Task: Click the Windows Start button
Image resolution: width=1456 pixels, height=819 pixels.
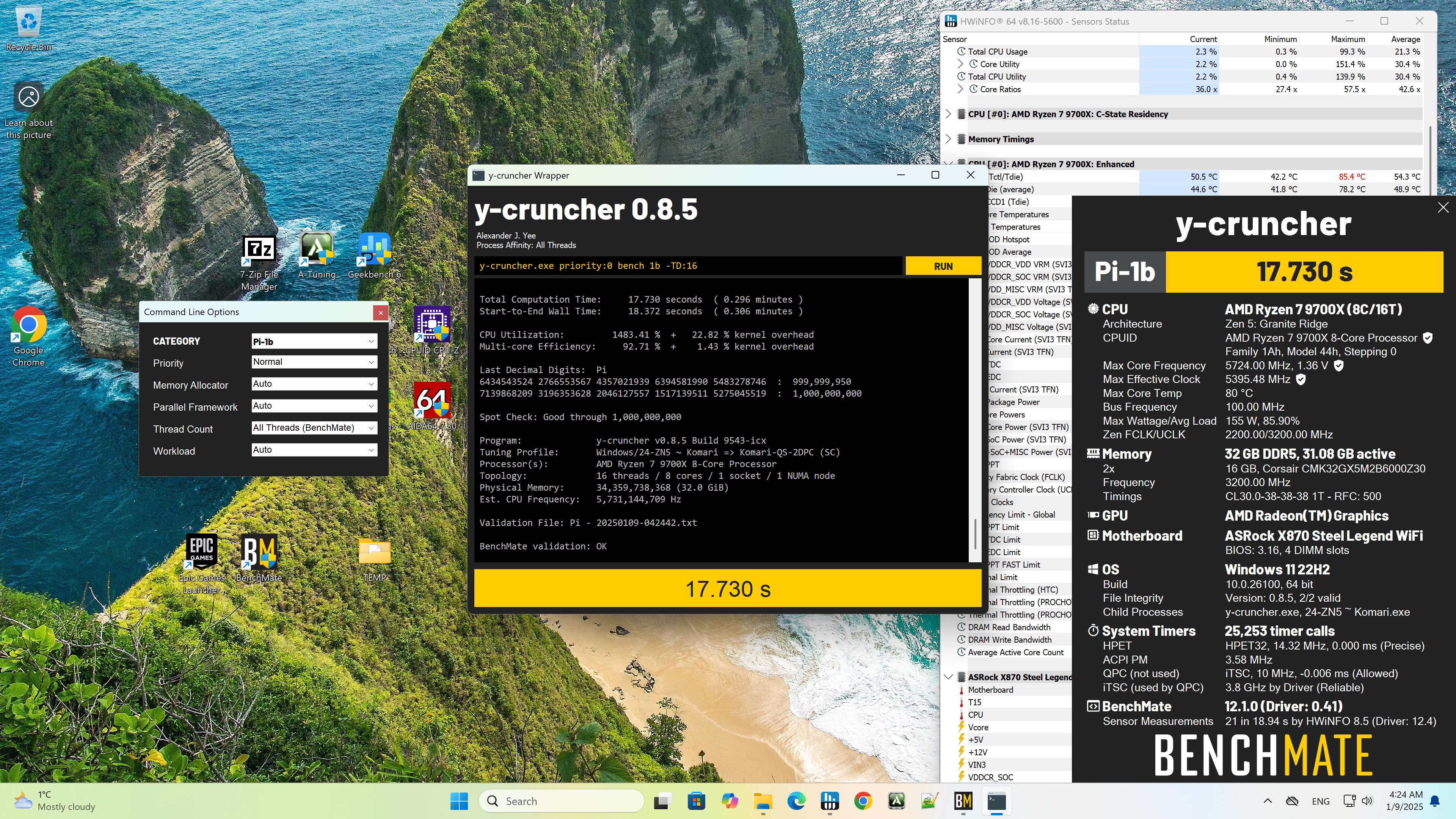Action: [459, 801]
